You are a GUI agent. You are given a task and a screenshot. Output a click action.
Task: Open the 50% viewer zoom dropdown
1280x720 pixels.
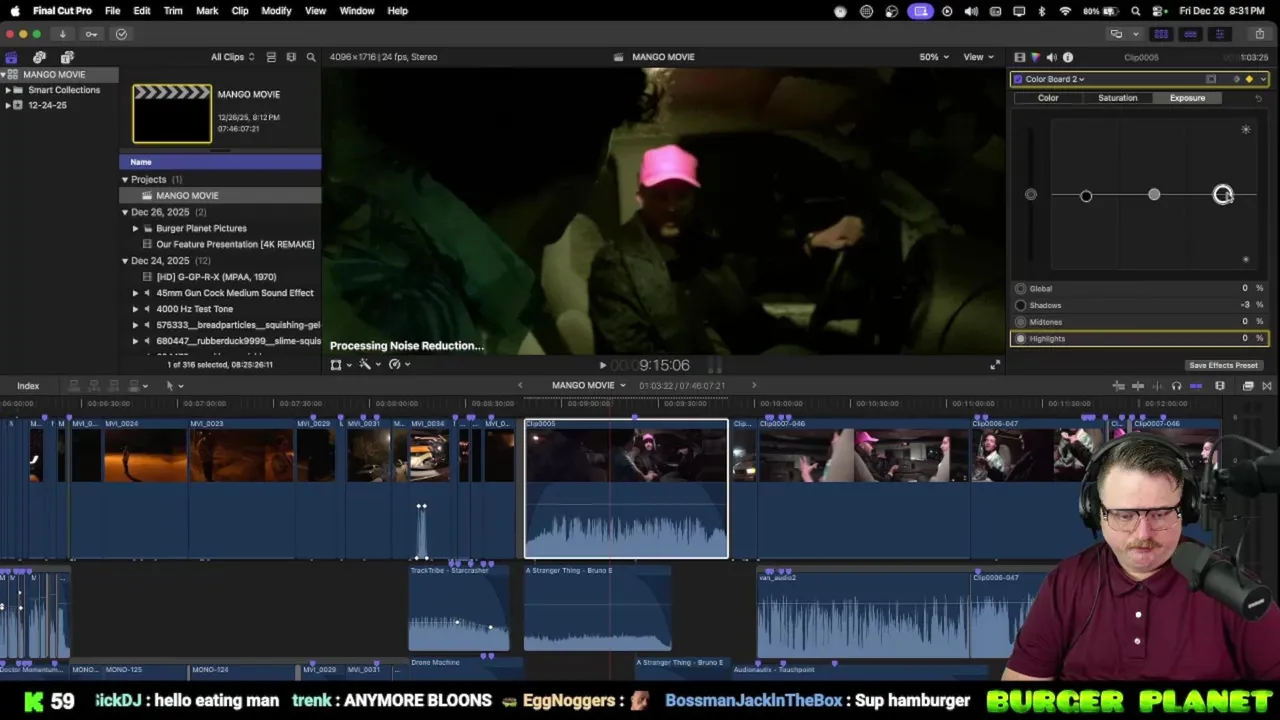(x=935, y=57)
